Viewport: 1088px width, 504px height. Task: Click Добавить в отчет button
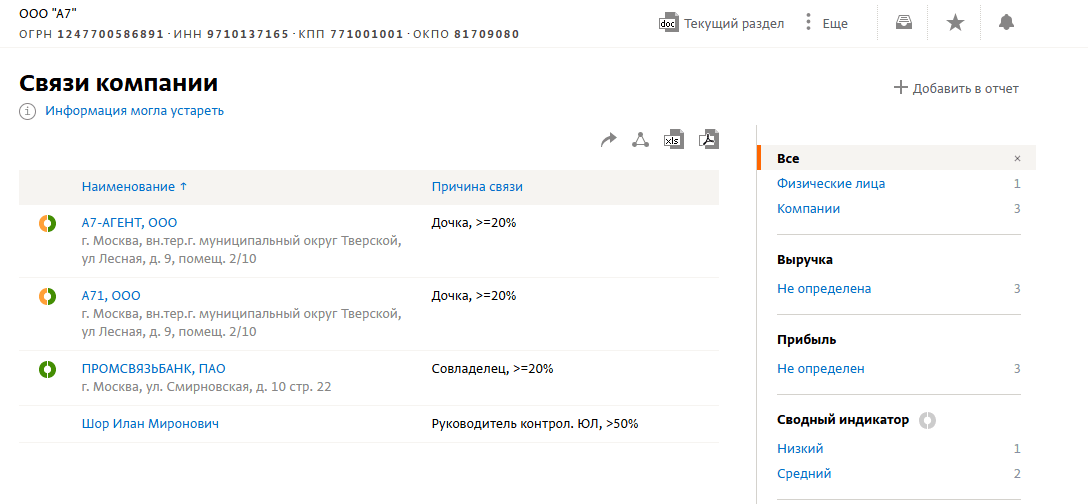point(956,88)
